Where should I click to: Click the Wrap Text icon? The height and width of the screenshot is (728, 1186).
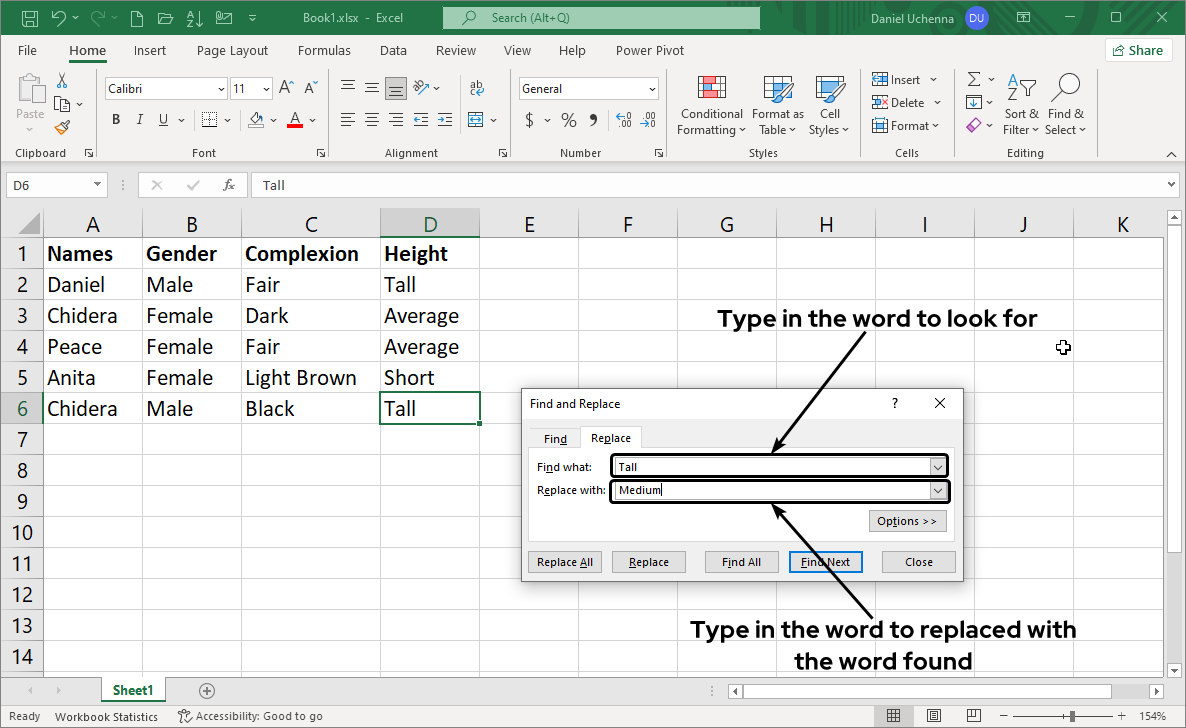(477, 88)
